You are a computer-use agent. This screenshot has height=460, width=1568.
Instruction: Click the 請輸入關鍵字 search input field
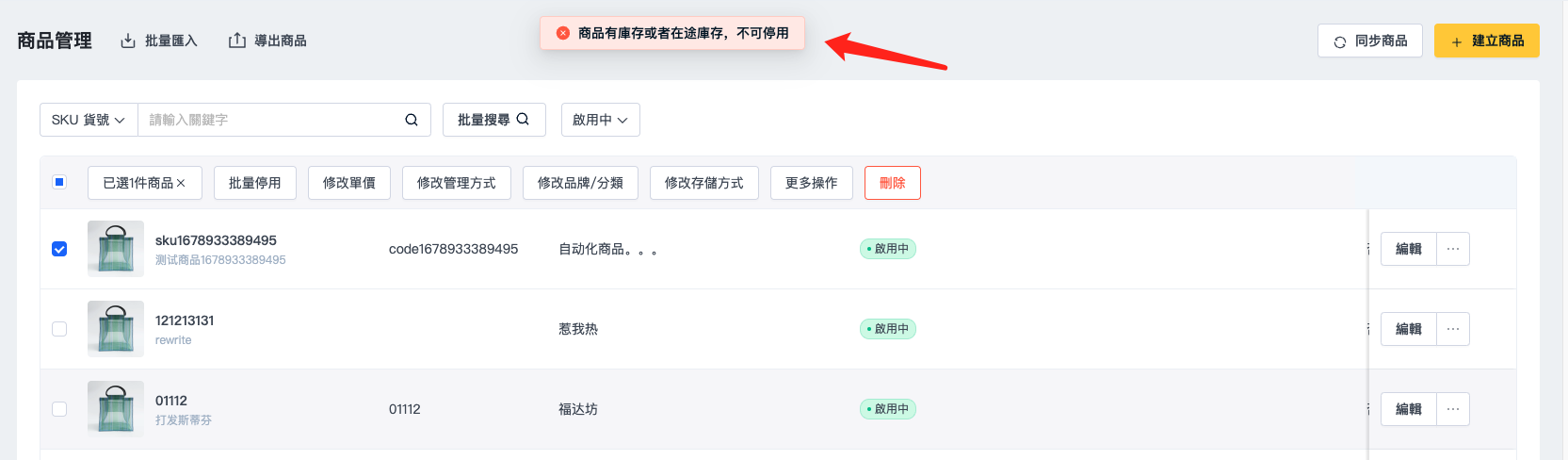tap(270, 120)
